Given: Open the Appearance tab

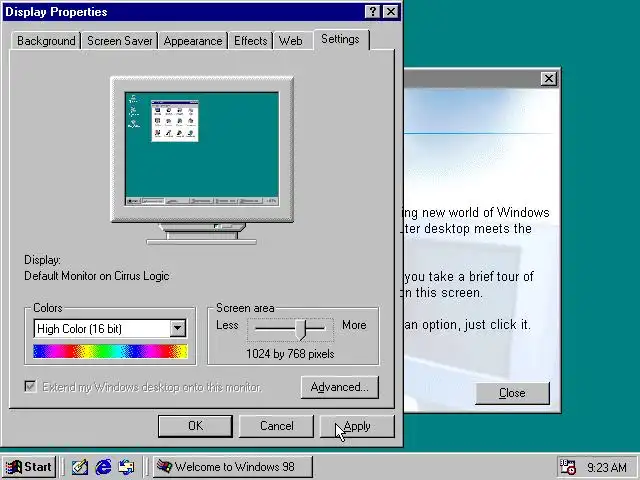Looking at the screenshot, I should coord(193,41).
